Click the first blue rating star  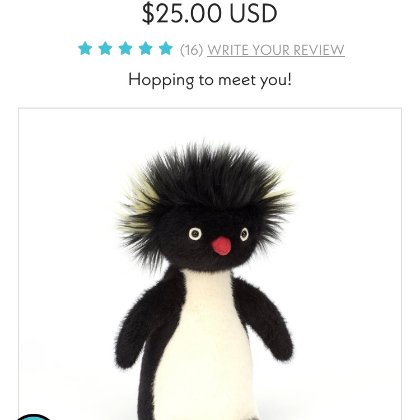pos(85,49)
